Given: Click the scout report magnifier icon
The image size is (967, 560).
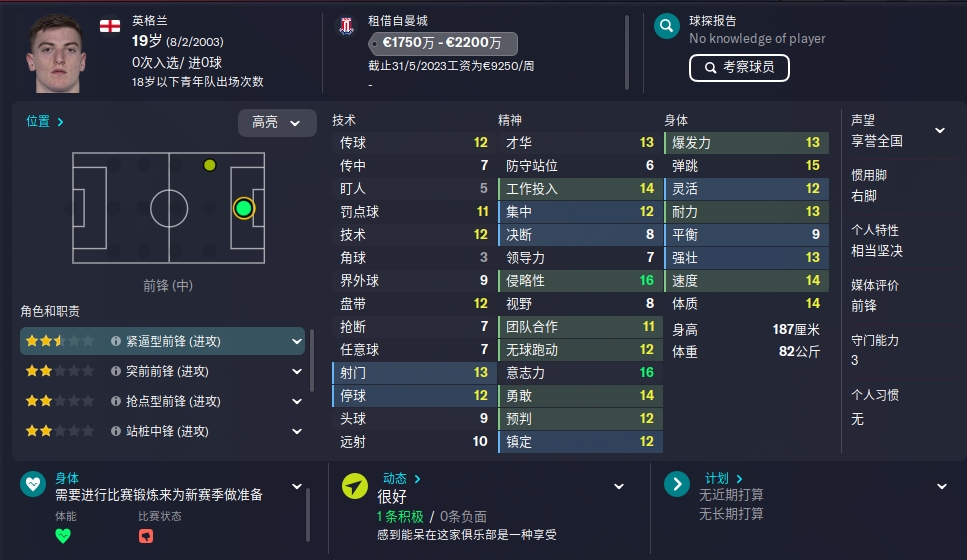Looking at the screenshot, I should [x=667, y=26].
